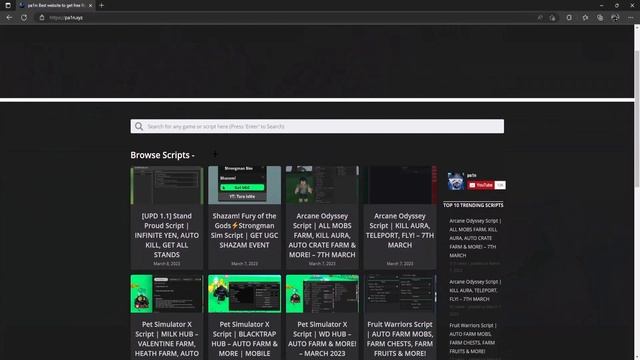Screen dimensions: 640x360
Task: Click the March 7, 2023 date under Strongman Sim
Action: pyautogui.click(x=244, y=264)
